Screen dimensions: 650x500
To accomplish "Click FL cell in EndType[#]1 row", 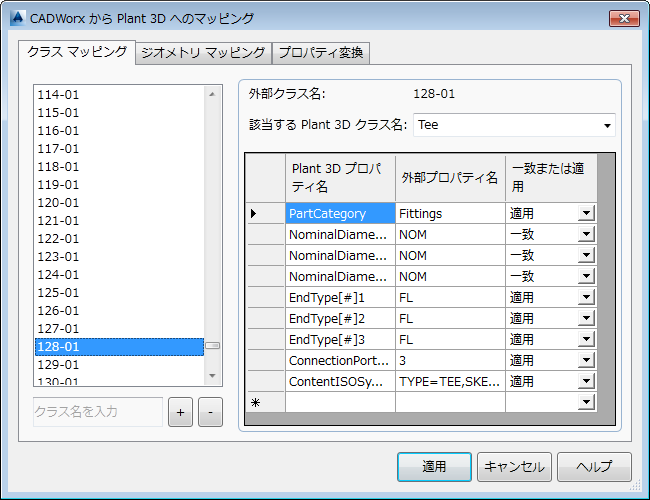I will tap(450, 298).
